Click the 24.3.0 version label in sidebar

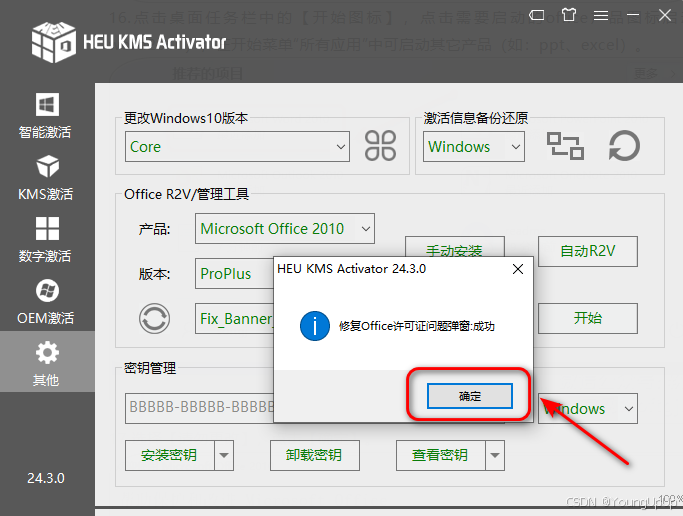[x=46, y=478]
